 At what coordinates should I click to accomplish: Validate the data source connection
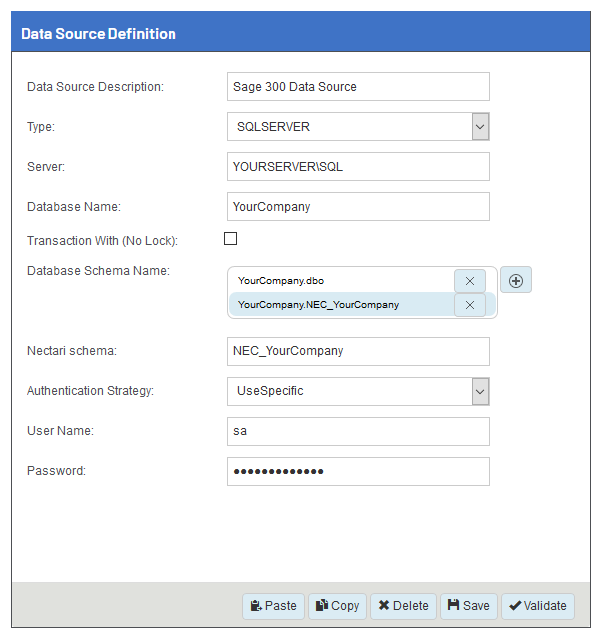[537, 605]
